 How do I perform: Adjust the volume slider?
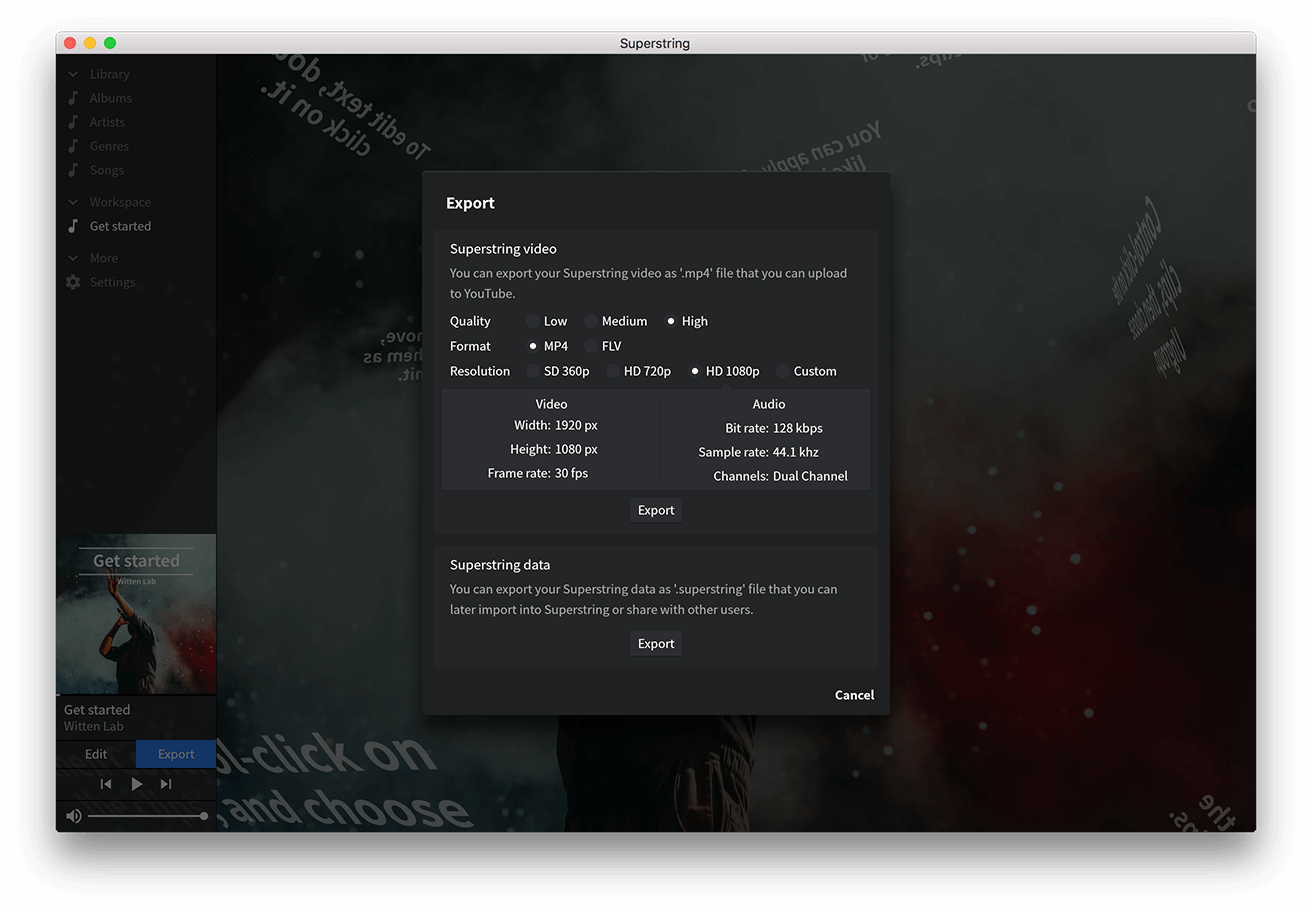[146, 816]
